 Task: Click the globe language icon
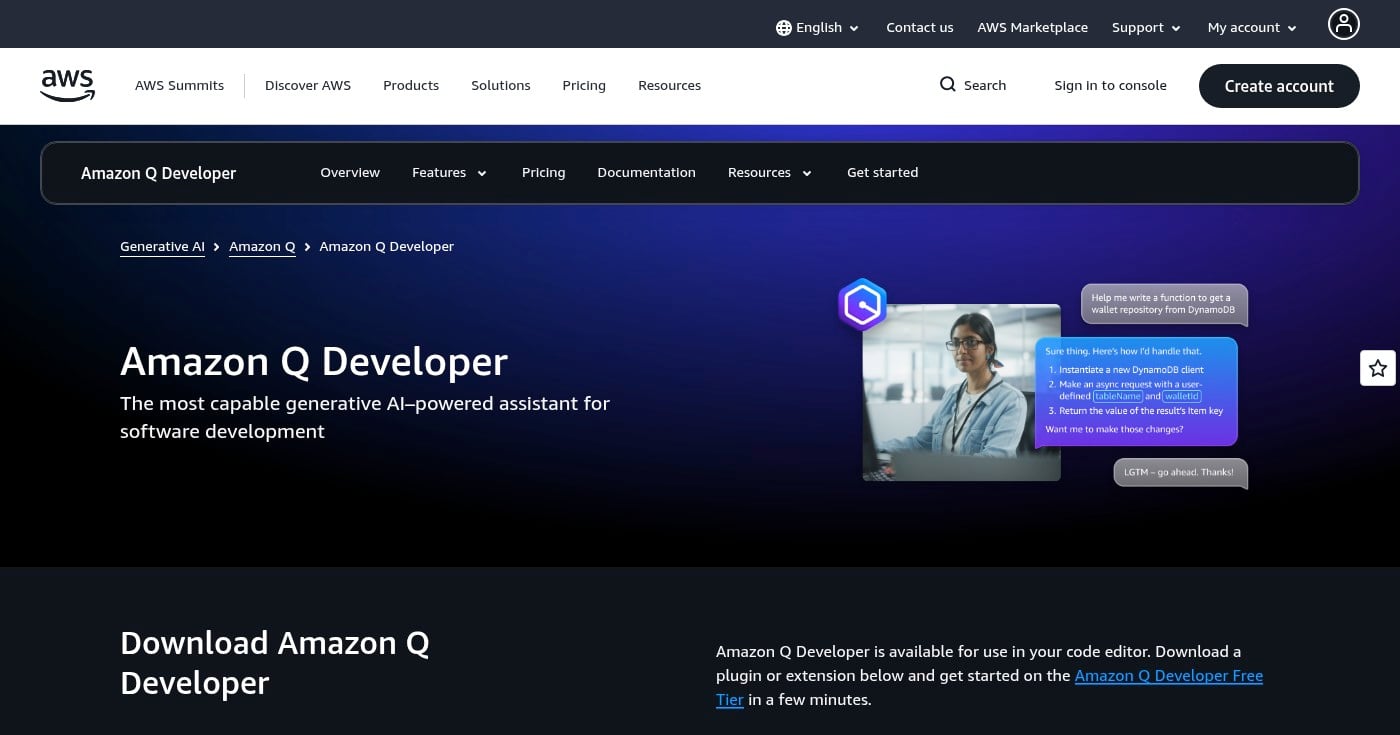(x=784, y=28)
